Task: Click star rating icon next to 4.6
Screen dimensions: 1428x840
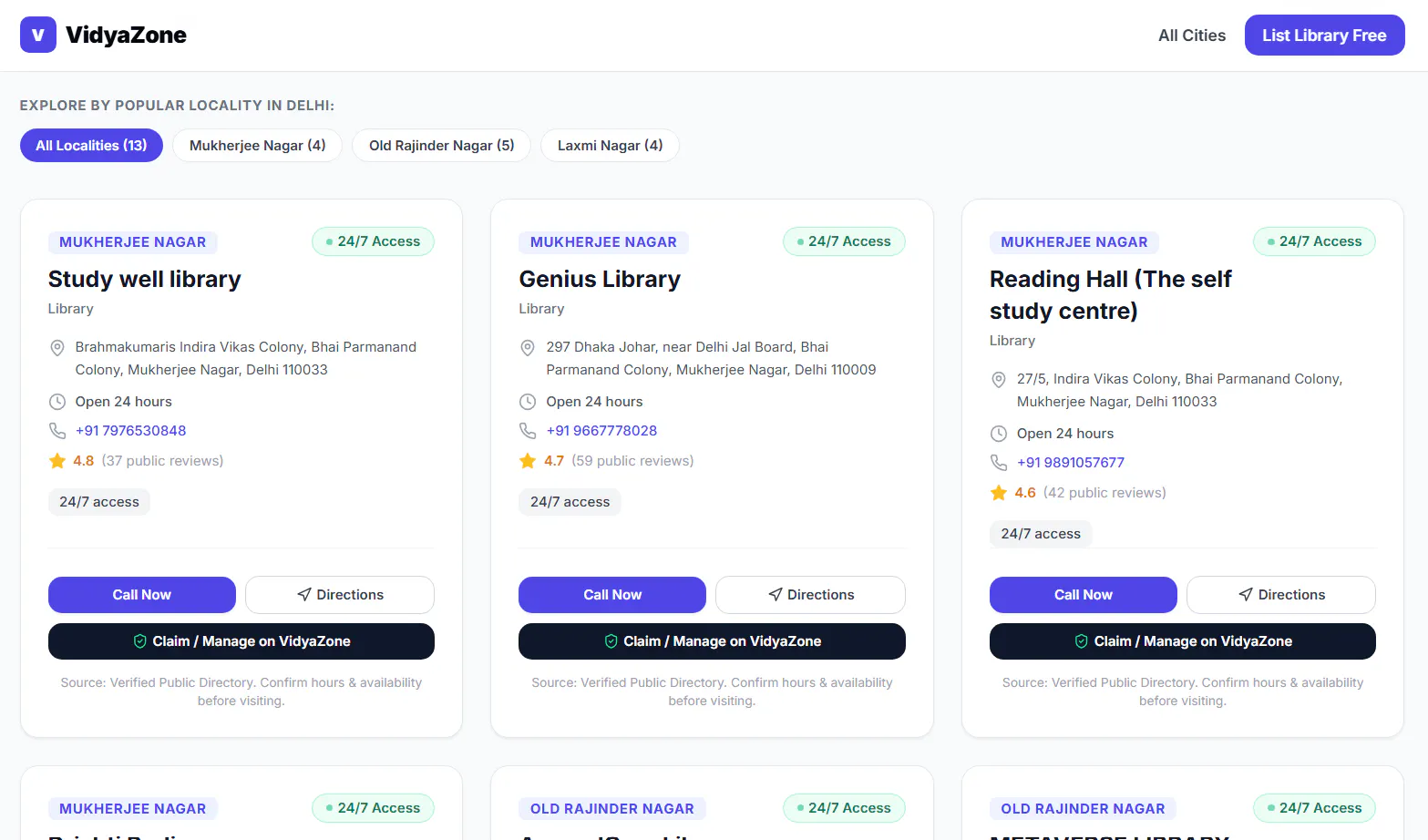Action: click(x=999, y=493)
